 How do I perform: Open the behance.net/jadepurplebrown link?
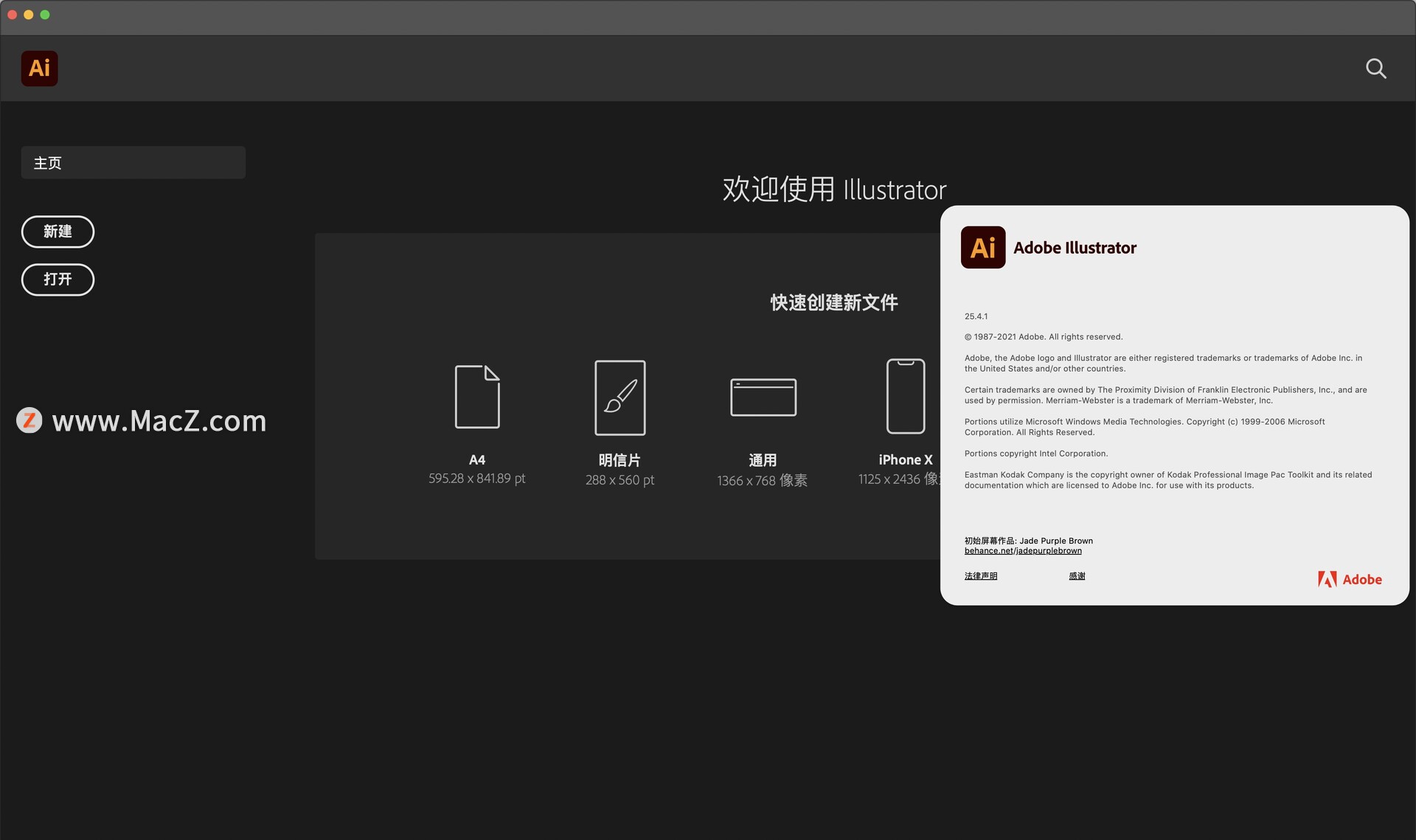[x=1023, y=551]
